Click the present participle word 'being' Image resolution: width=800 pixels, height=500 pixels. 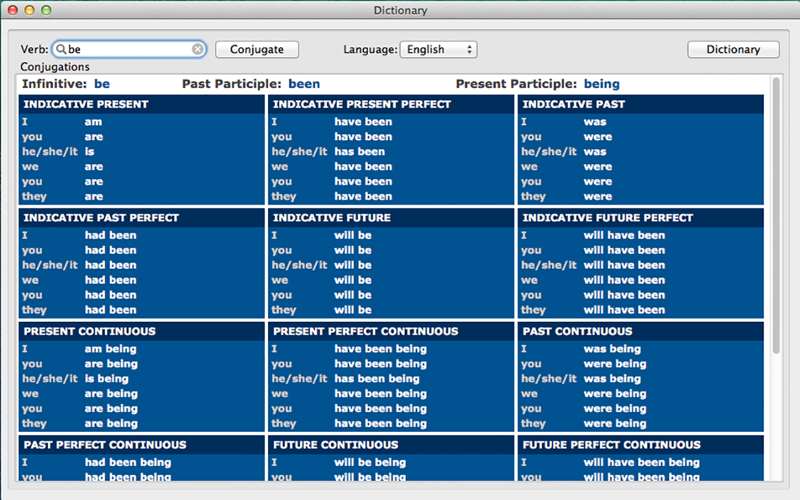(602, 84)
